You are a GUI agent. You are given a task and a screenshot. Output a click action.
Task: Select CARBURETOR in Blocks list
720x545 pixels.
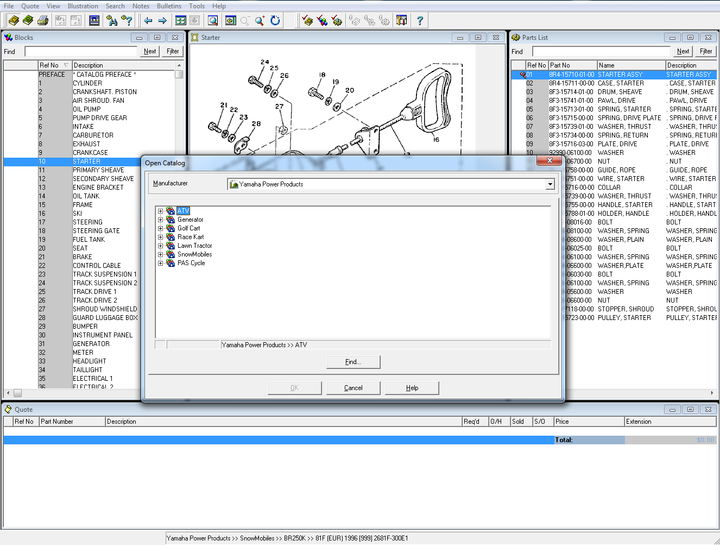tap(93, 135)
